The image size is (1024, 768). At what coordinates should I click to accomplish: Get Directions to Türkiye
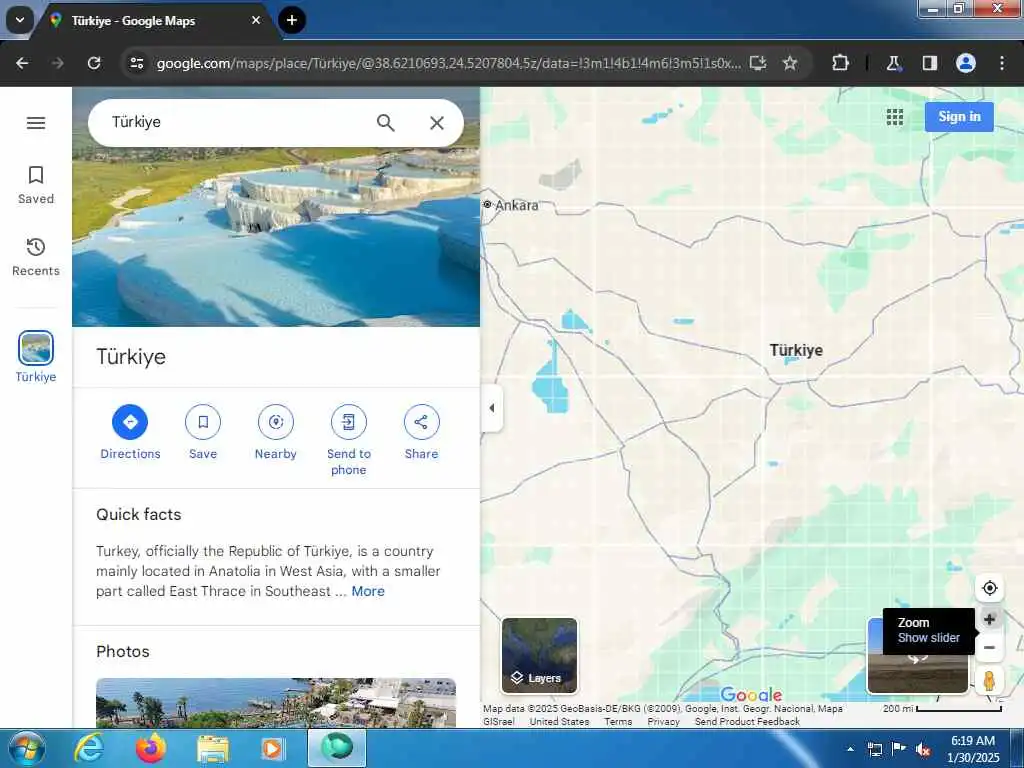coord(130,432)
